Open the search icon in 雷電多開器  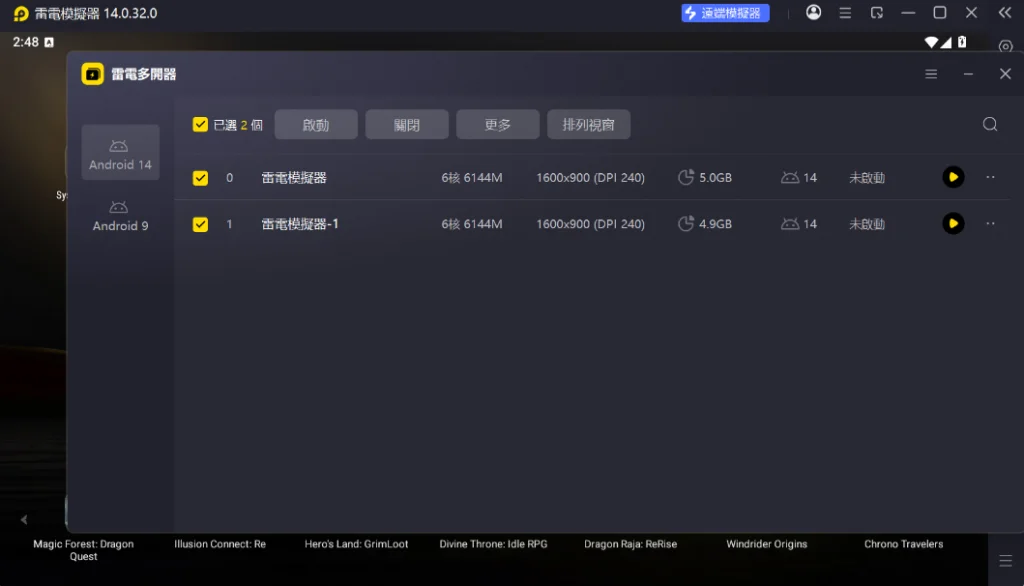(990, 124)
